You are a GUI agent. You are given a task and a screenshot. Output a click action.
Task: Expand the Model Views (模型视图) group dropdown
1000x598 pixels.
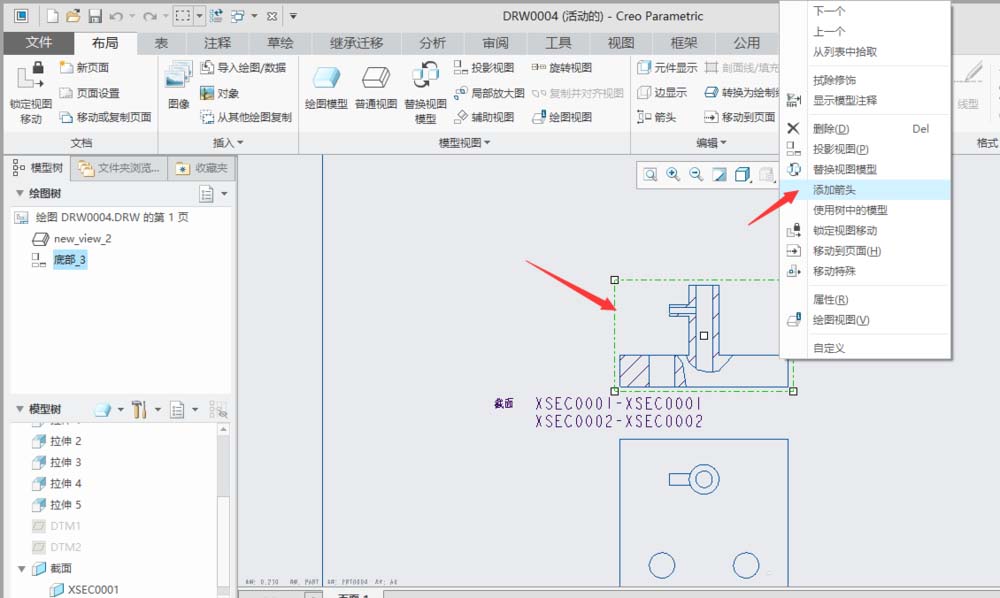[x=464, y=143]
